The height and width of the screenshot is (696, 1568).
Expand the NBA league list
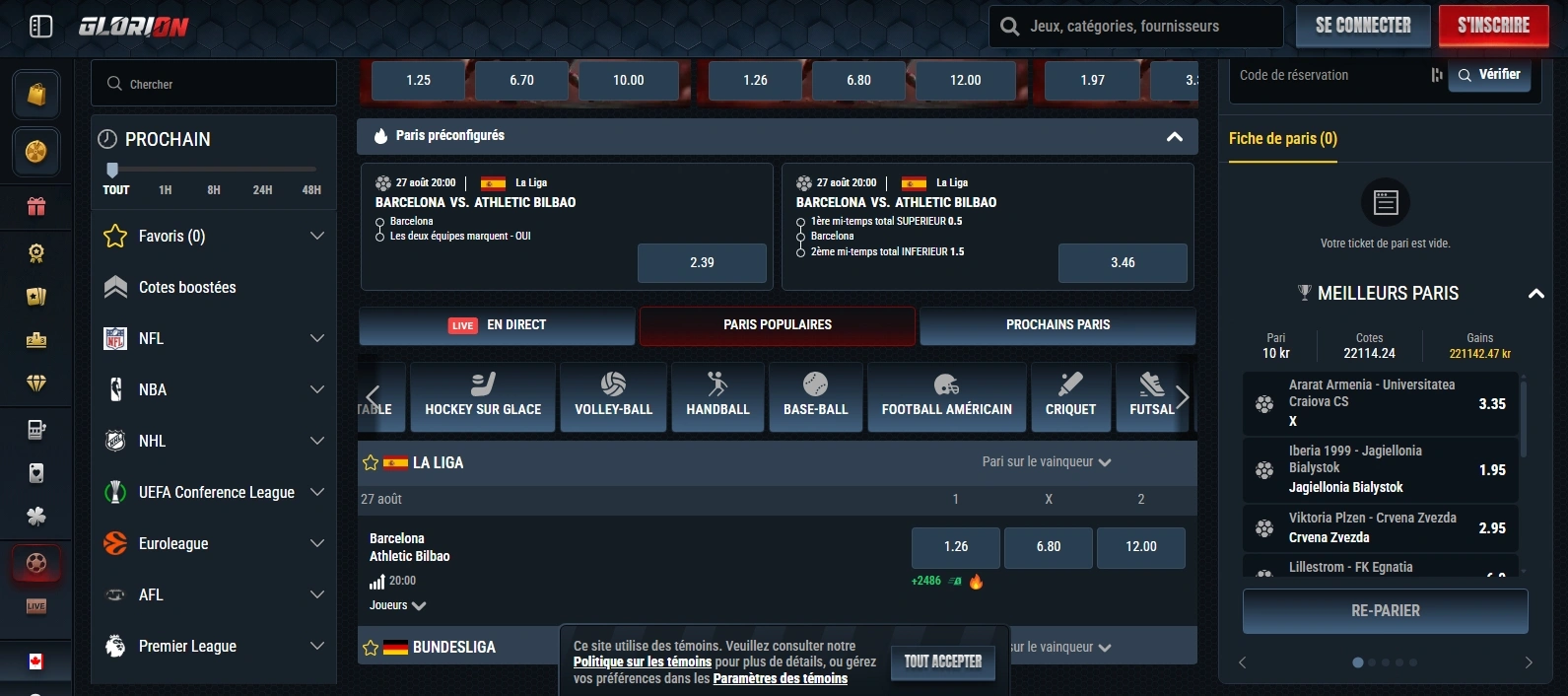(x=317, y=389)
